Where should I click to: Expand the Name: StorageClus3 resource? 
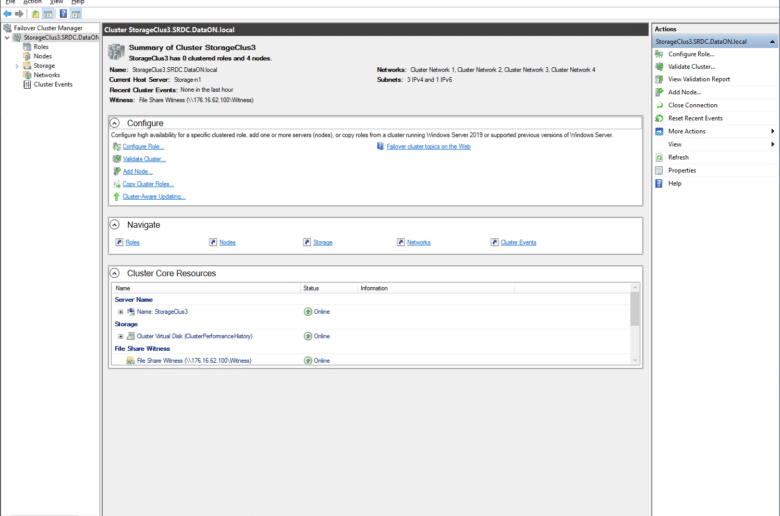(x=120, y=312)
